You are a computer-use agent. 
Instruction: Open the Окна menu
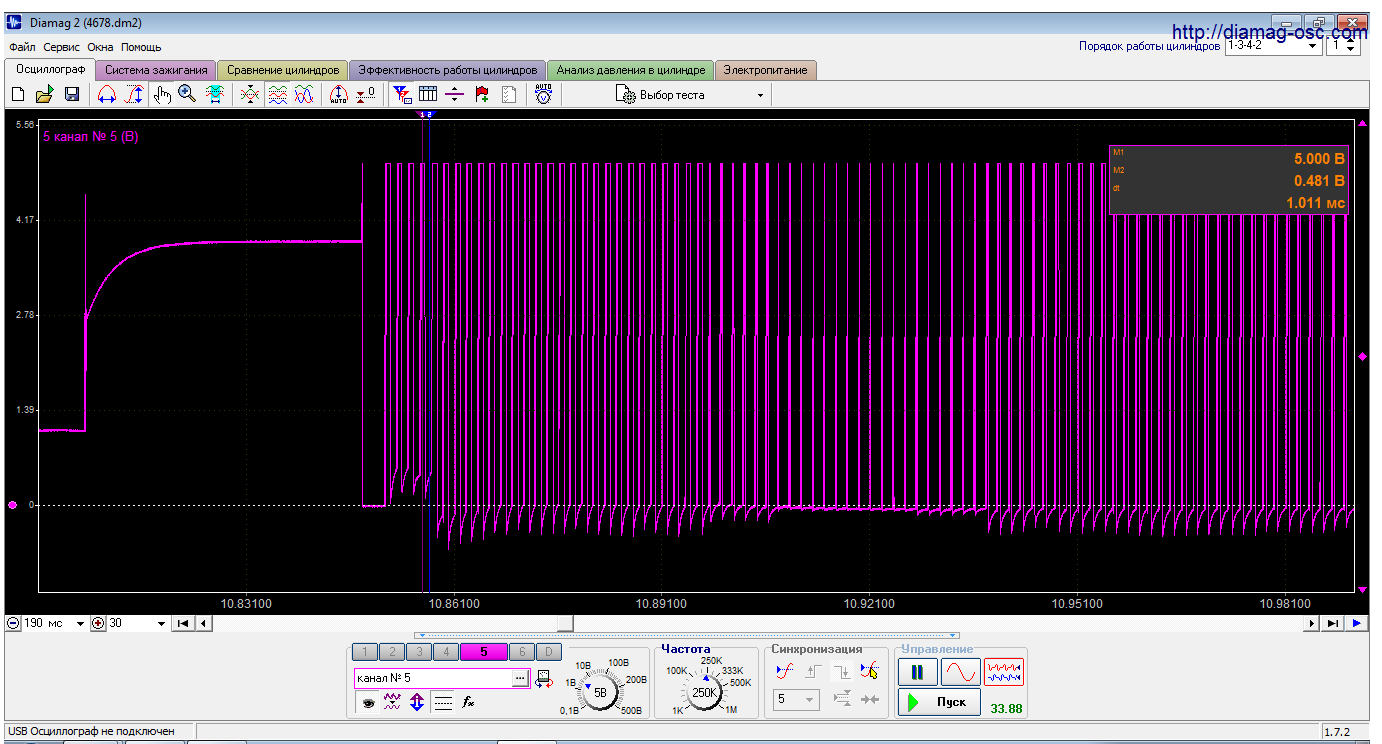coord(100,47)
